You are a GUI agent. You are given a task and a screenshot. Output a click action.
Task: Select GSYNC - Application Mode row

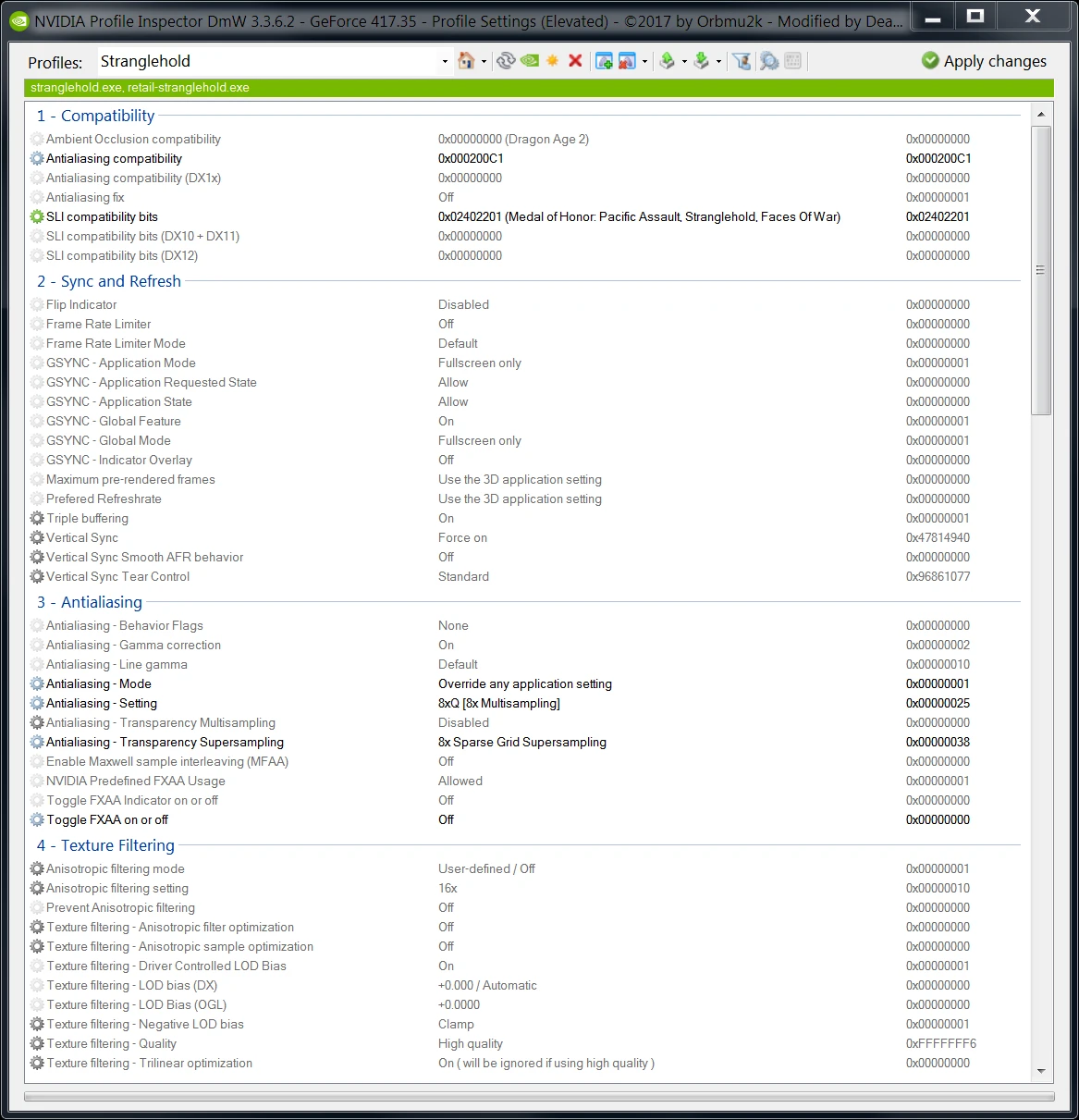tap(527, 363)
